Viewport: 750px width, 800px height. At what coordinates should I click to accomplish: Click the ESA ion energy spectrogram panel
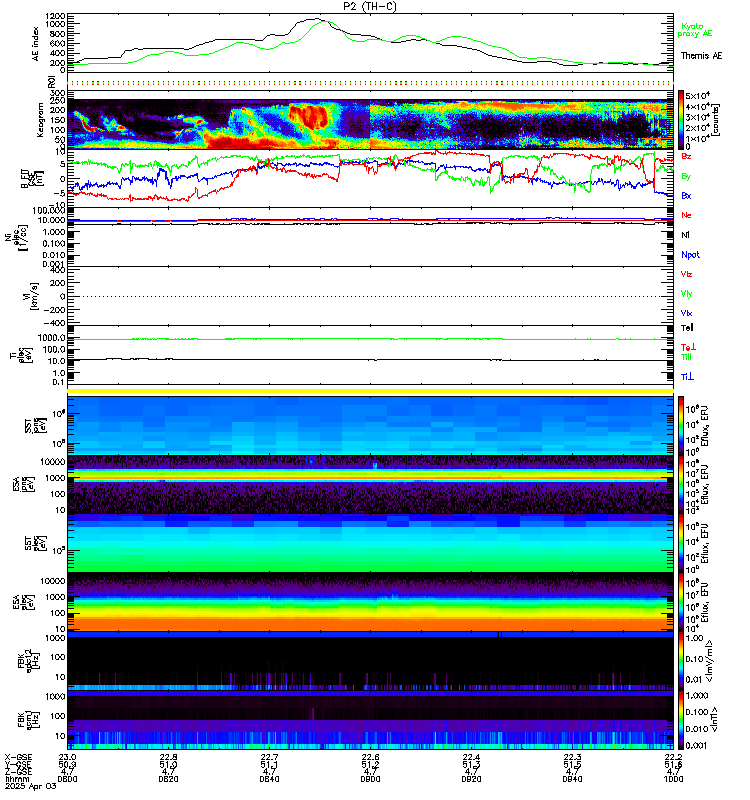point(370,485)
